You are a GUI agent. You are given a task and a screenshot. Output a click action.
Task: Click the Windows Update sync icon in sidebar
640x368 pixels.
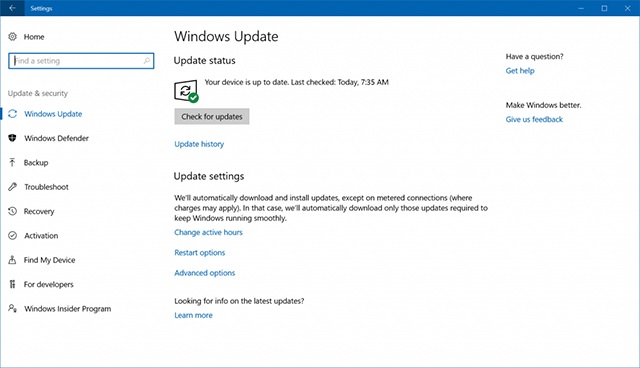coord(13,114)
